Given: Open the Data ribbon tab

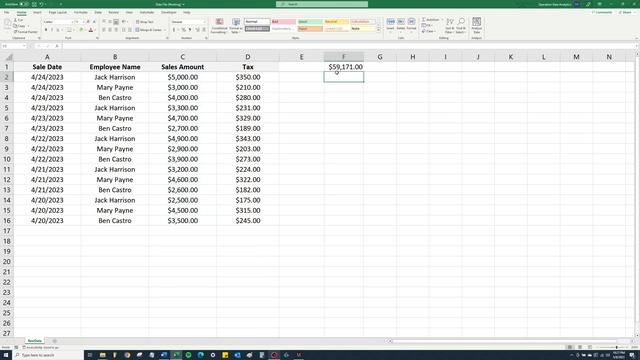Looking at the screenshot, I should 98,13.
